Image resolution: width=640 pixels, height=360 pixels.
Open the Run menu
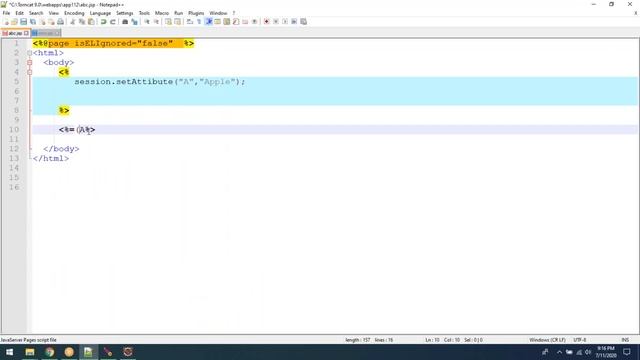click(x=178, y=13)
